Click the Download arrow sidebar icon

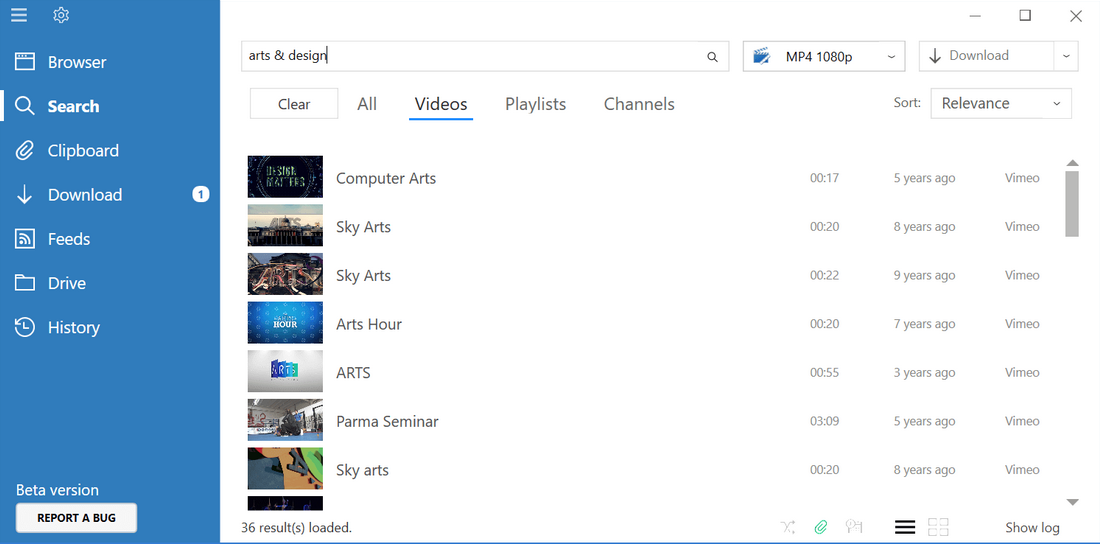pos(25,195)
